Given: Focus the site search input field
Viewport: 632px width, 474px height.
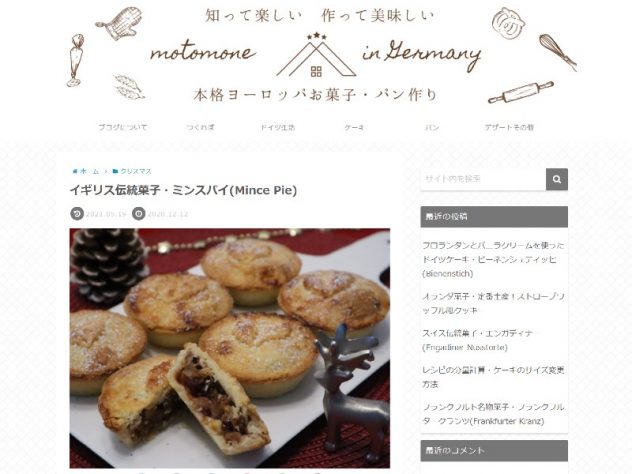Looking at the screenshot, I should [483, 179].
